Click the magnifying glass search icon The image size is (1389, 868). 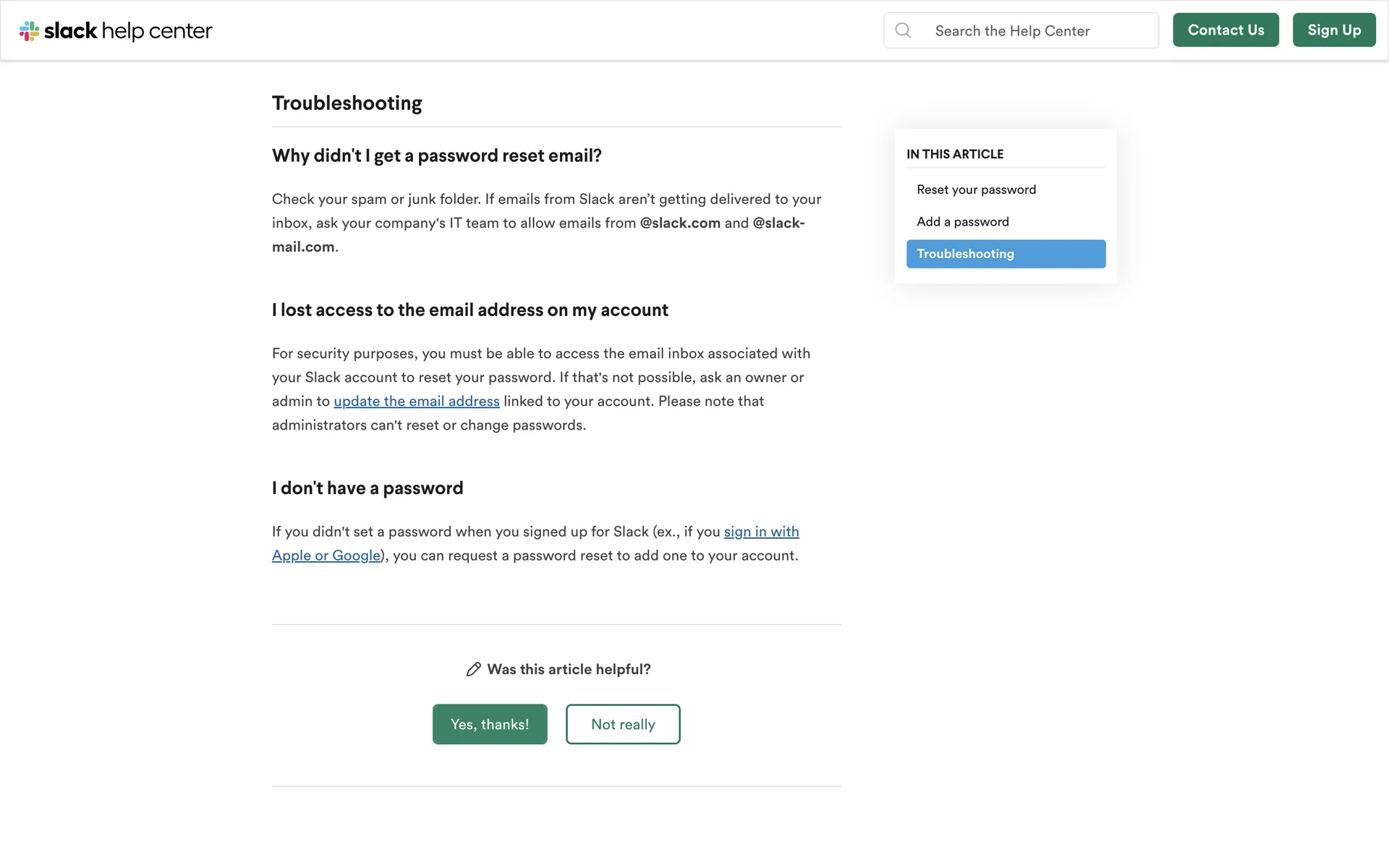coord(903,30)
